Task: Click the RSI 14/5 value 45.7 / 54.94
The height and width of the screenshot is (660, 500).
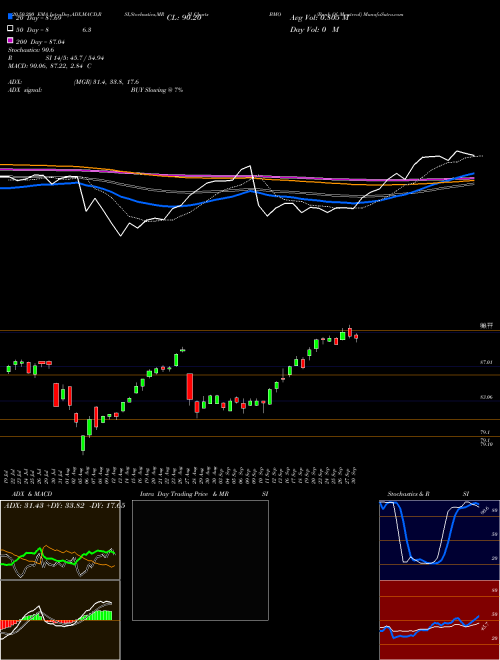Action: coord(75,58)
